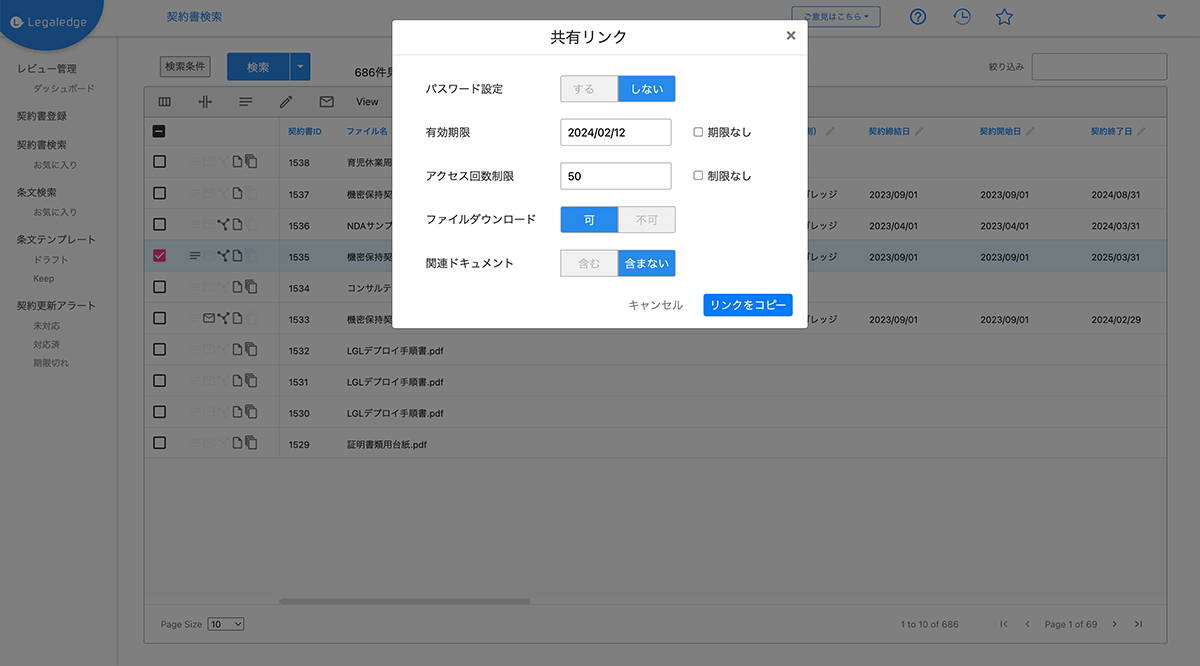The width and height of the screenshot is (1200, 666).
Task: Open 未対応 under 契約更新アラート
Action: [x=45, y=326]
